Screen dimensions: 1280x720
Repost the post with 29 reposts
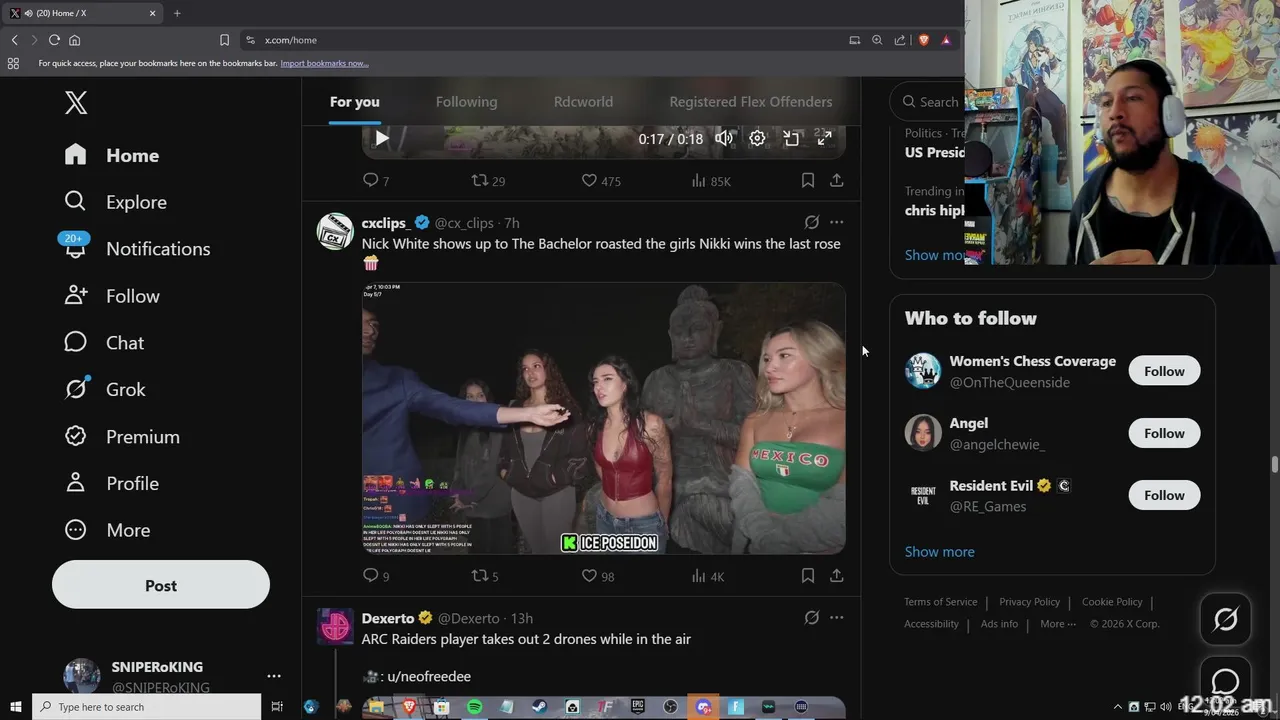(x=488, y=181)
